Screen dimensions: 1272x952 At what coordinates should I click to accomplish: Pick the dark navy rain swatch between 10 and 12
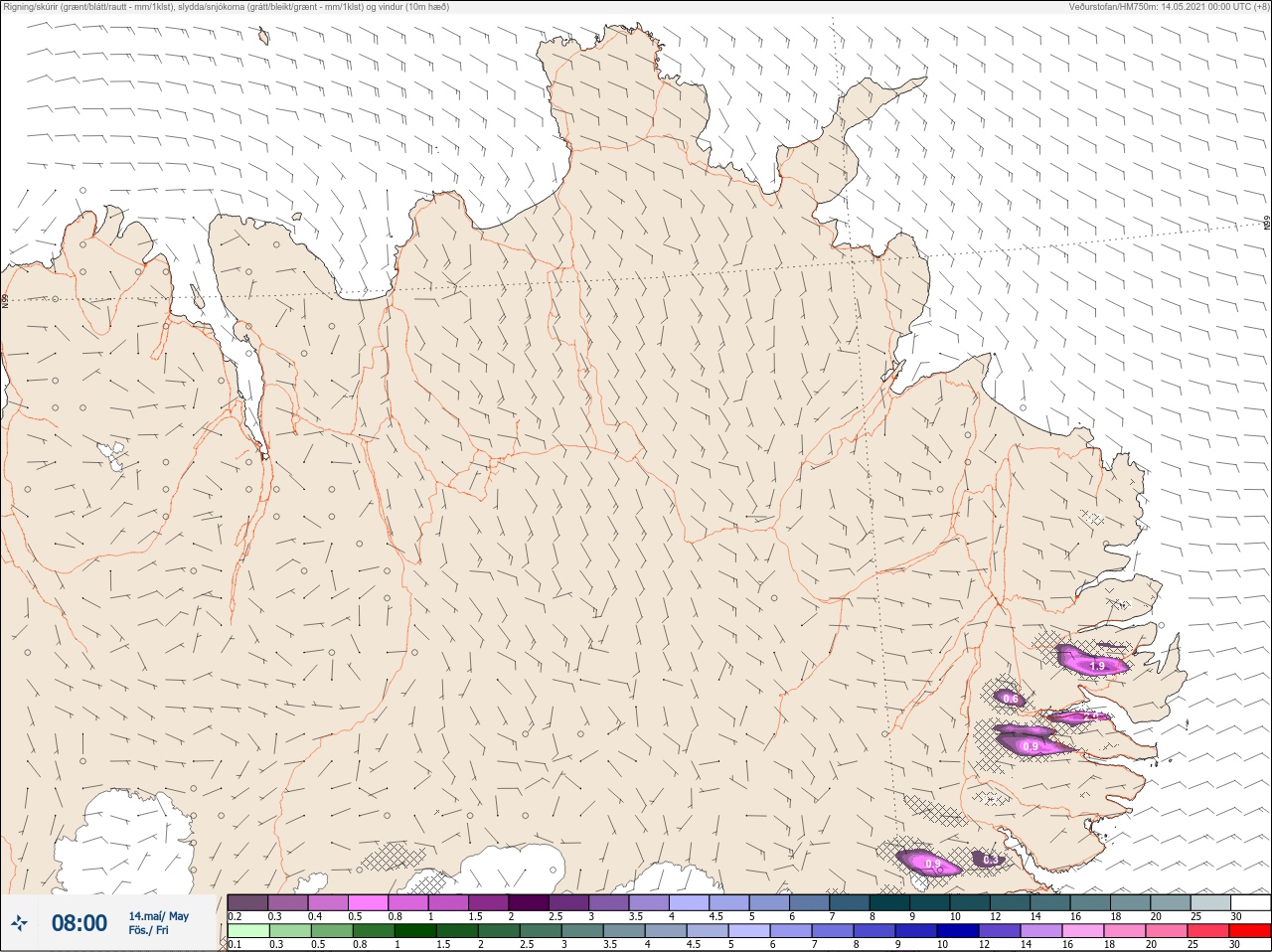tap(958, 931)
